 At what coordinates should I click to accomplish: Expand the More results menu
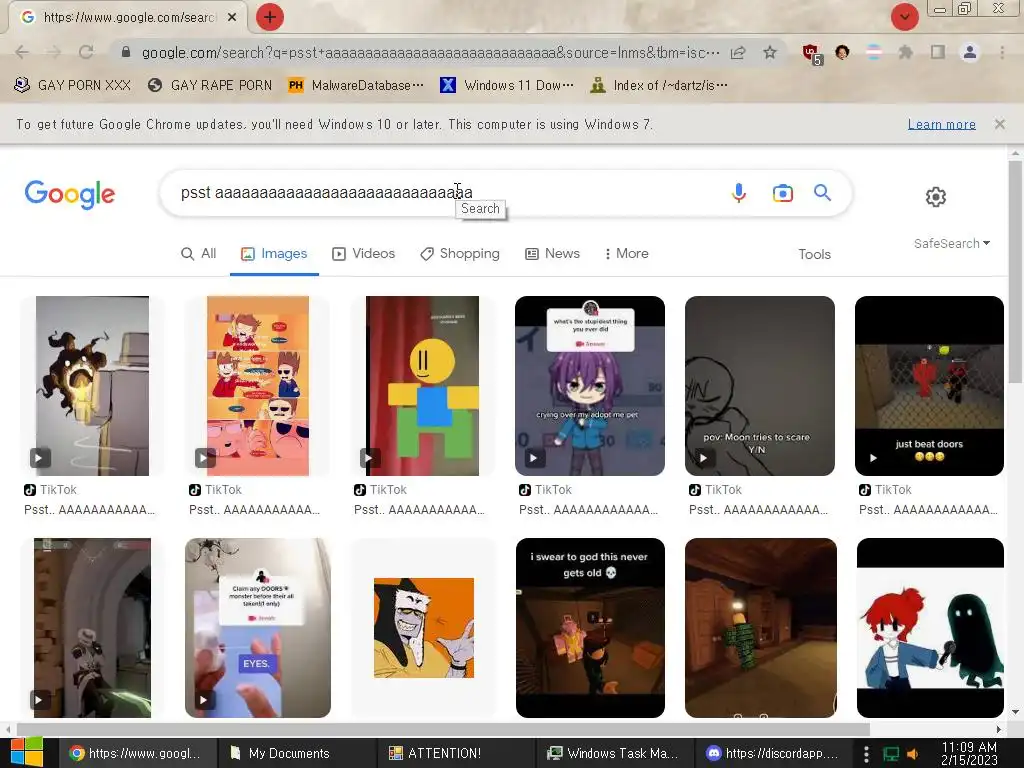click(626, 253)
